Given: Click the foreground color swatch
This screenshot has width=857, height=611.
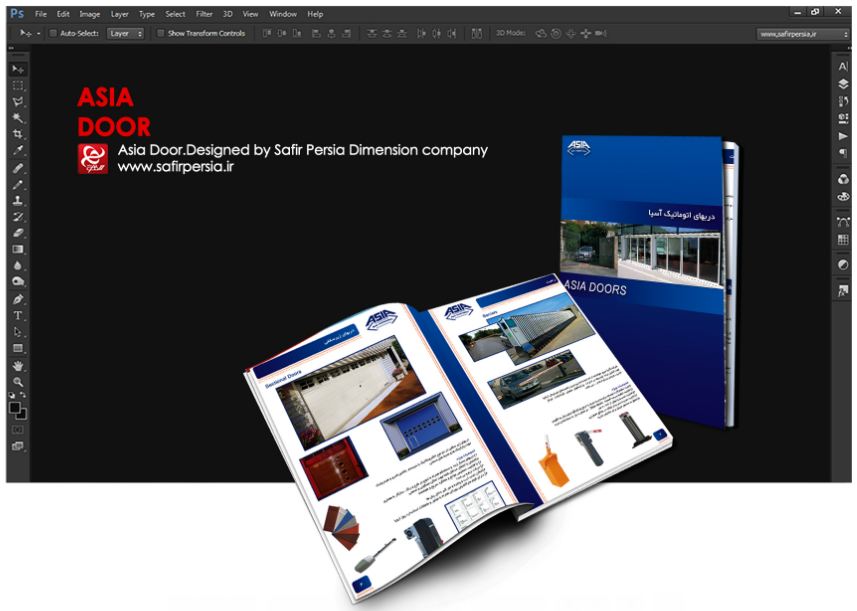Looking at the screenshot, I should pyautogui.click(x=16, y=406).
